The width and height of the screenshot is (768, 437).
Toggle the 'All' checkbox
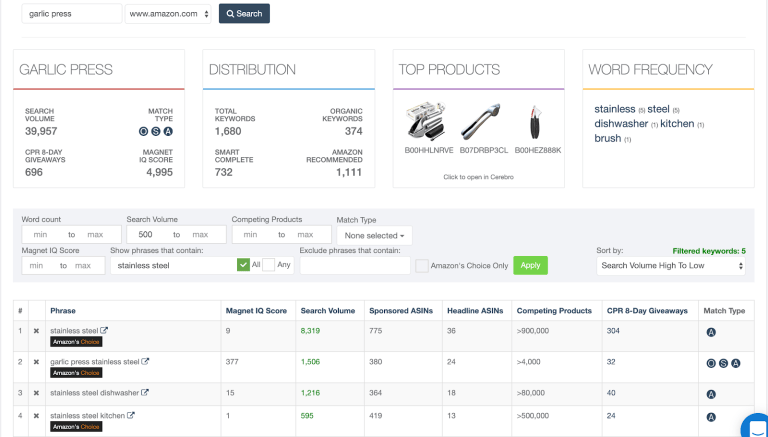[x=243, y=265]
